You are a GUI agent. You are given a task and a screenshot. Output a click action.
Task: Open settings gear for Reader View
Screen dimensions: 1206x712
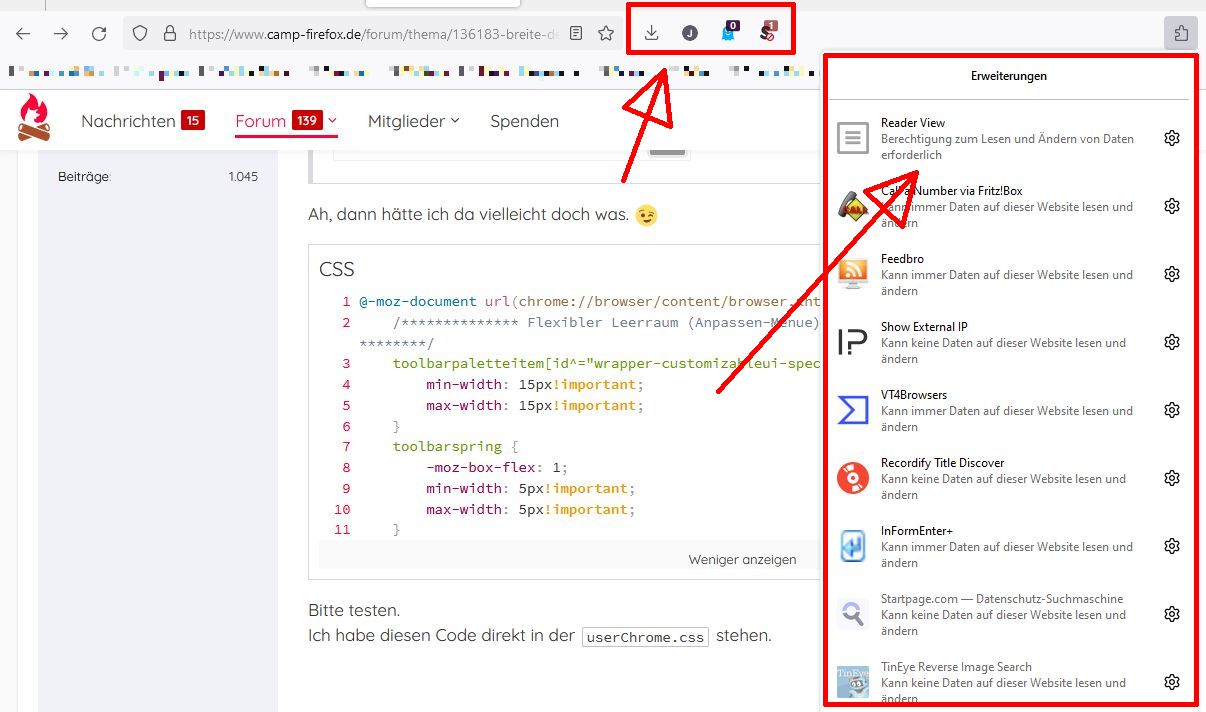click(1172, 138)
